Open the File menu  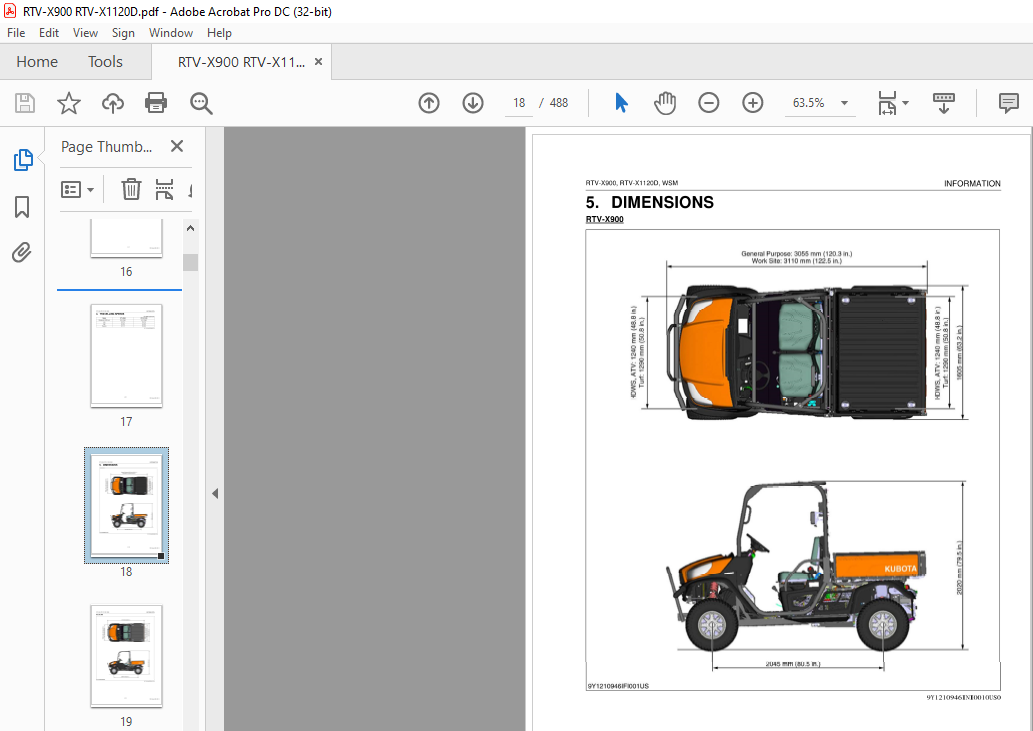(x=16, y=33)
